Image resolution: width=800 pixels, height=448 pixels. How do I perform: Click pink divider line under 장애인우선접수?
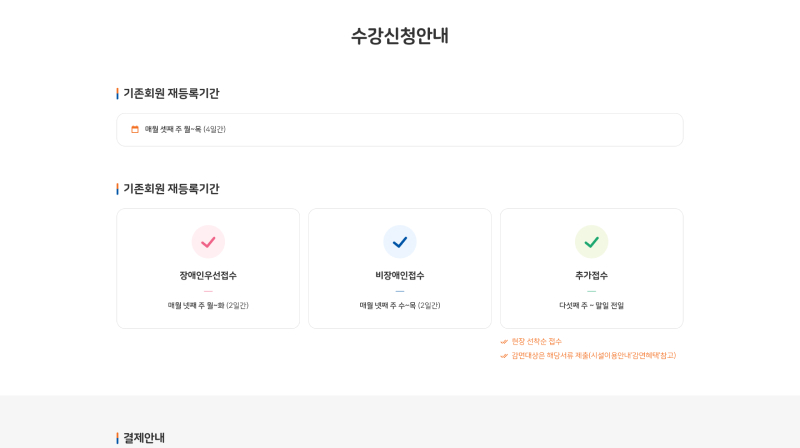(x=208, y=291)
